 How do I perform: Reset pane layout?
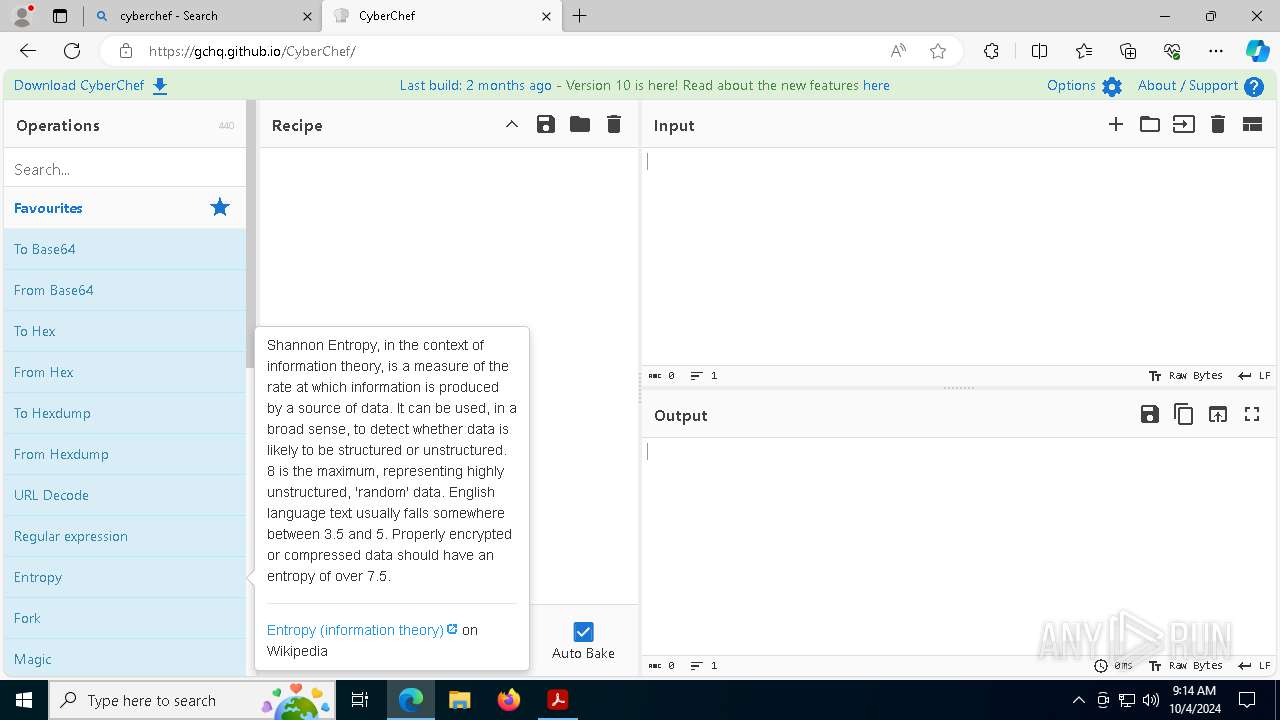(x=1252, y=125)
